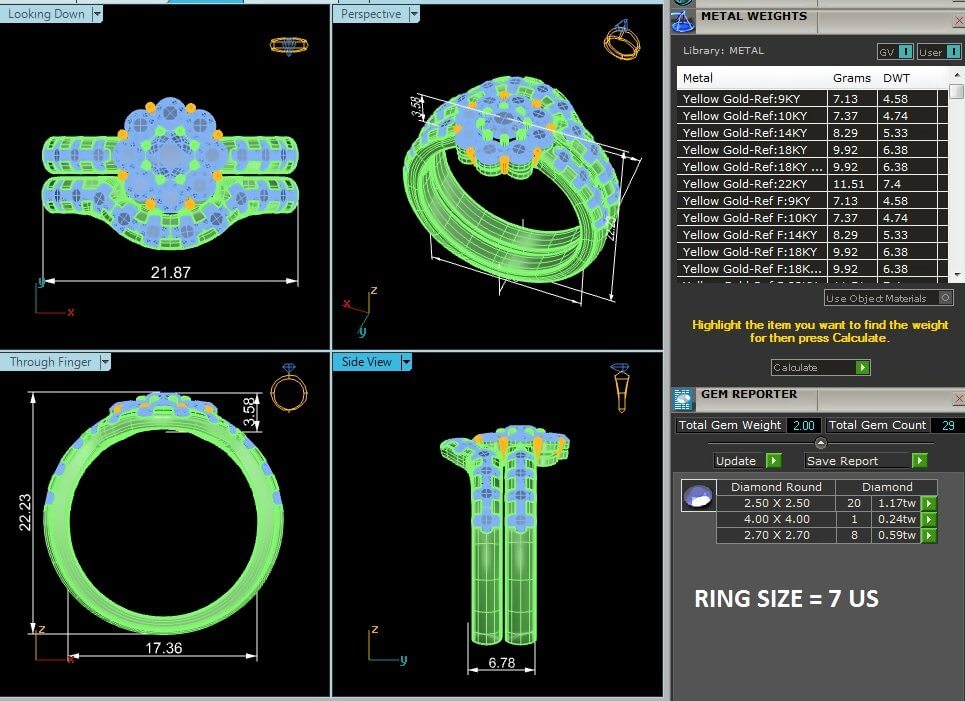The height and width of the screenshot is (701, 965).
Task: Click the Through Finger view ring icon
Action: 289,390
